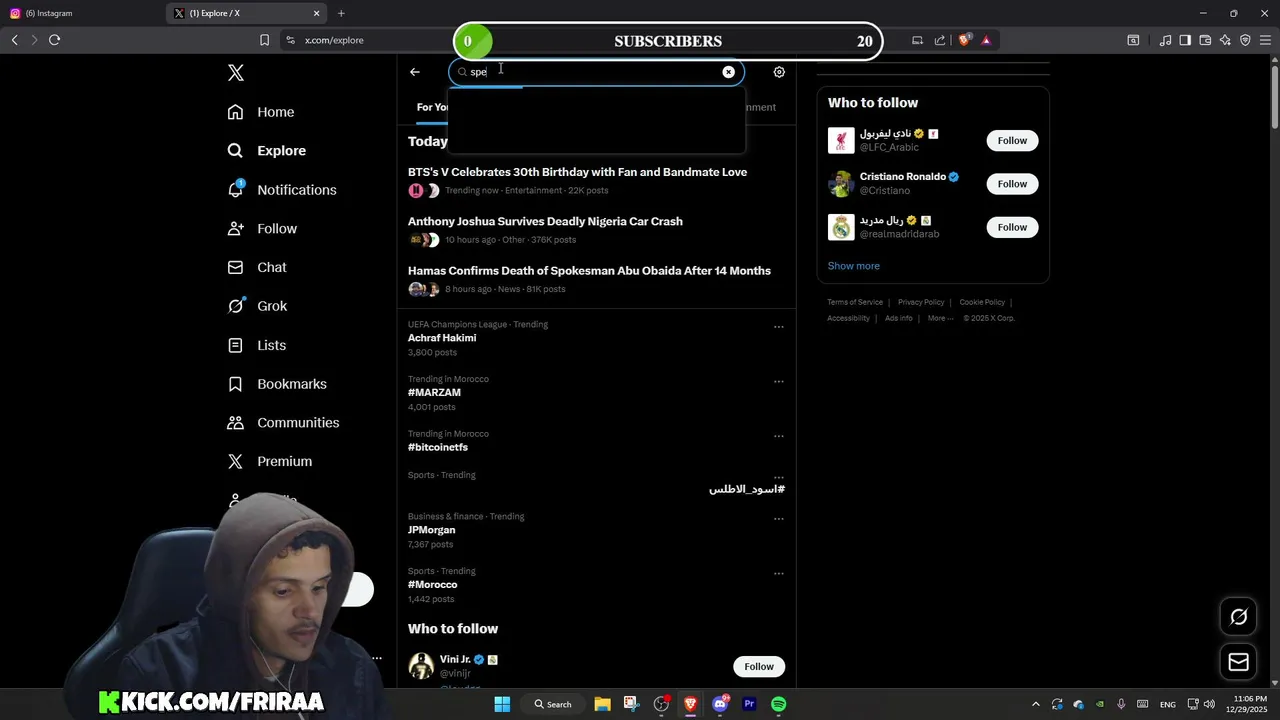Follow the @realmadridarab account
This screenshot has width=1280, height=720.
[x=1012, y=227]
